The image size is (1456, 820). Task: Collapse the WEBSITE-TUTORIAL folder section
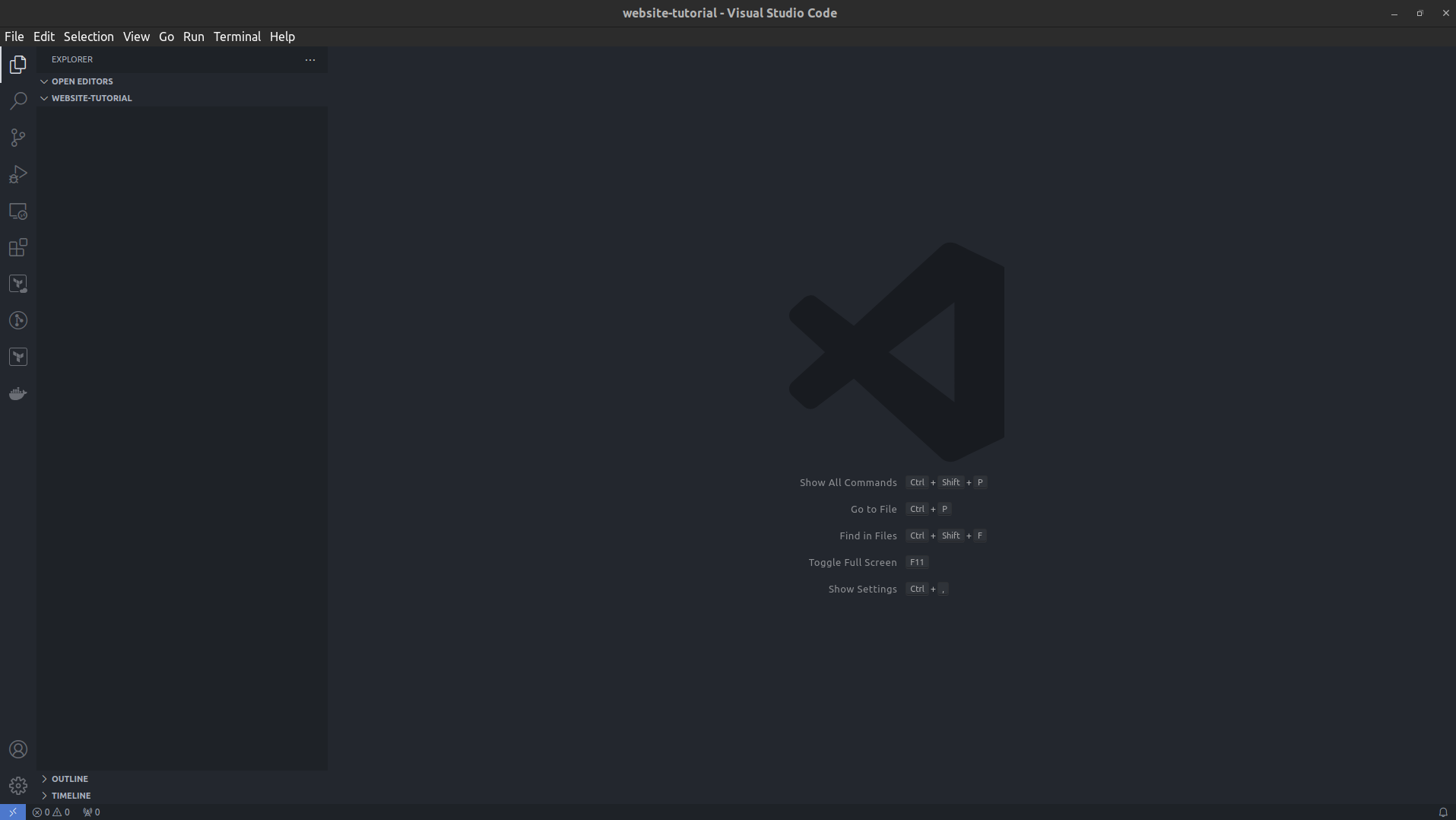coord(182,98)
